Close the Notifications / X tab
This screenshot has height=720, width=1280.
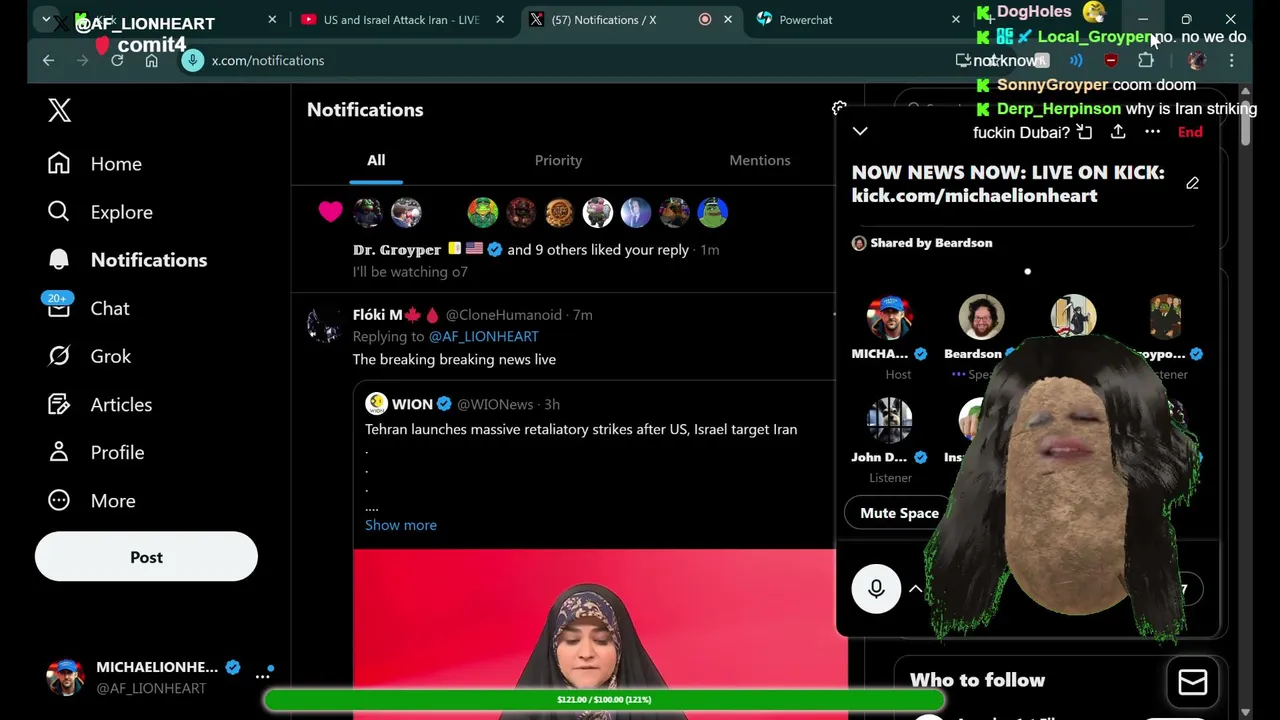[x=728, y=19]
